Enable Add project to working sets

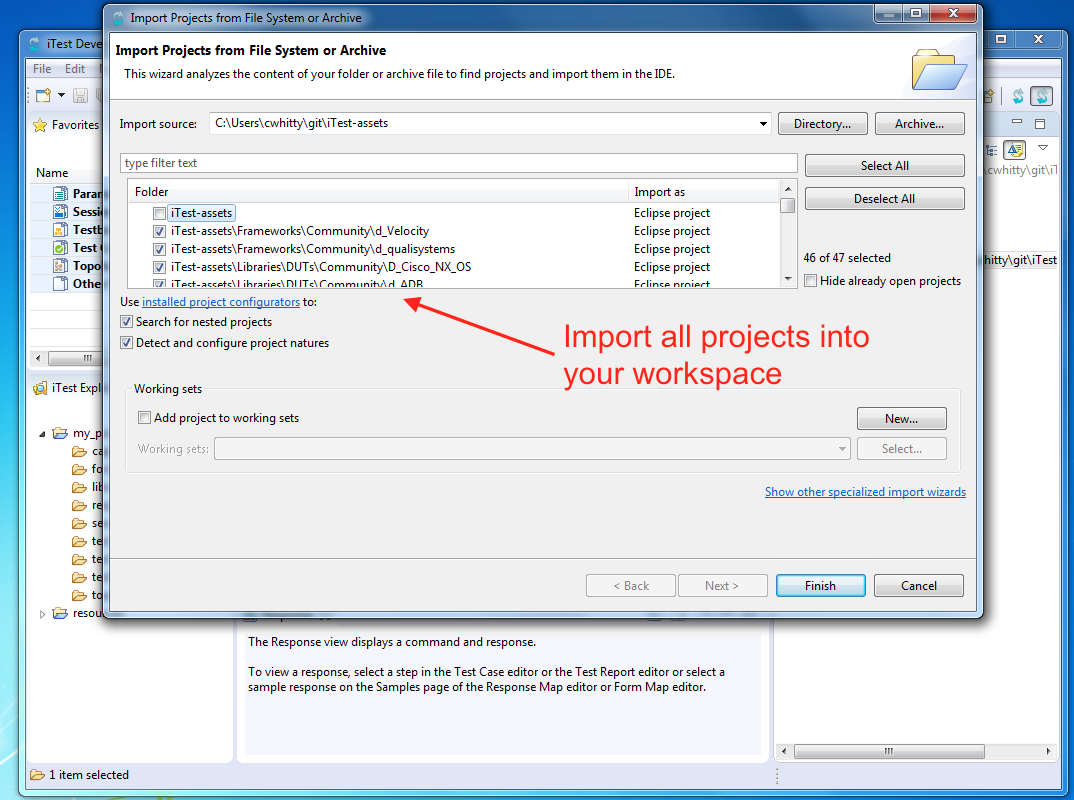(145, 418)
